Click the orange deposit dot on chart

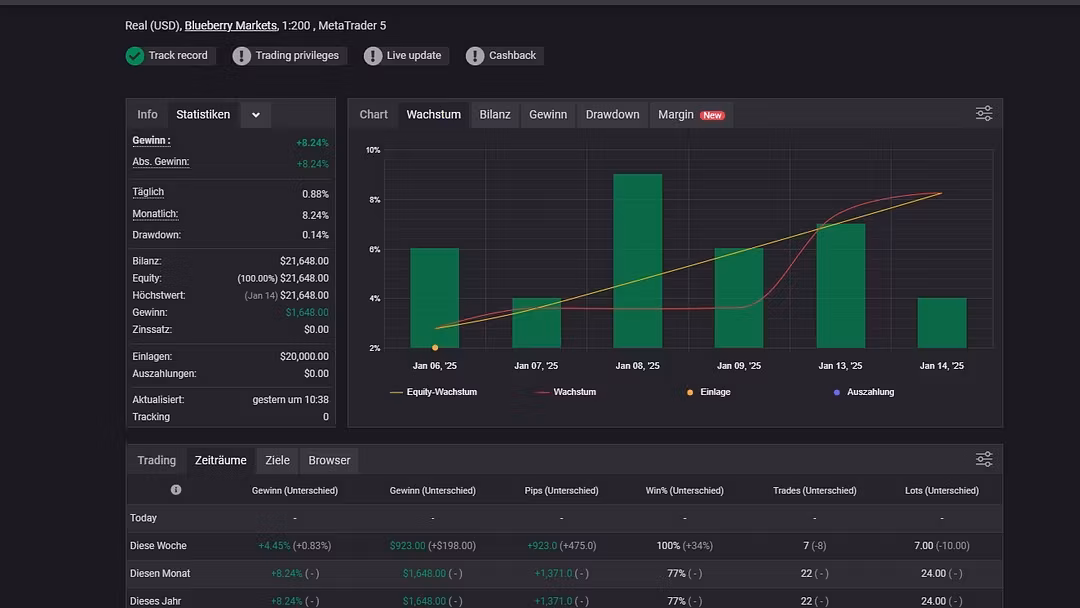point(435,347)
